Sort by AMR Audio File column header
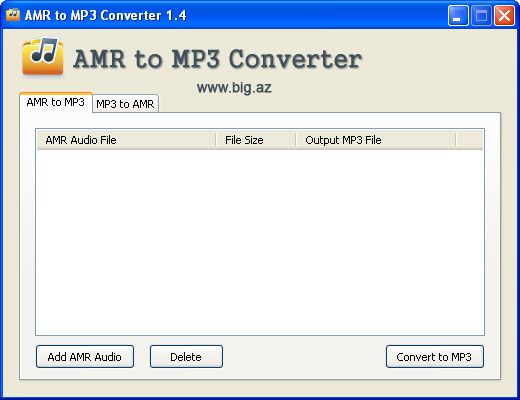This screenshot has height=400, width=520. [126, 140]
